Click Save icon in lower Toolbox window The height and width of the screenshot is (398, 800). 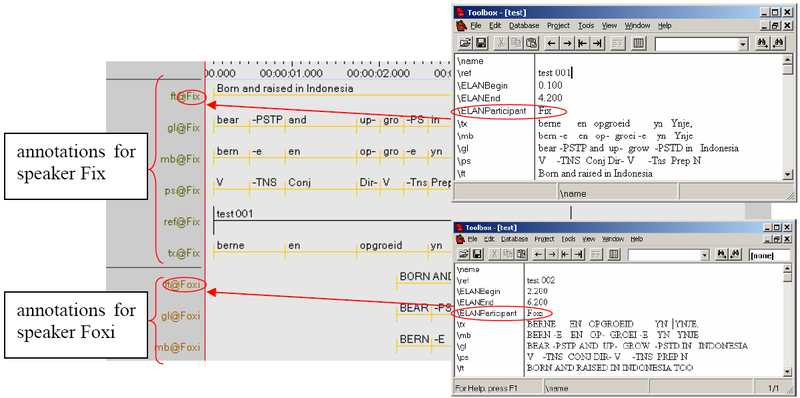477,254
